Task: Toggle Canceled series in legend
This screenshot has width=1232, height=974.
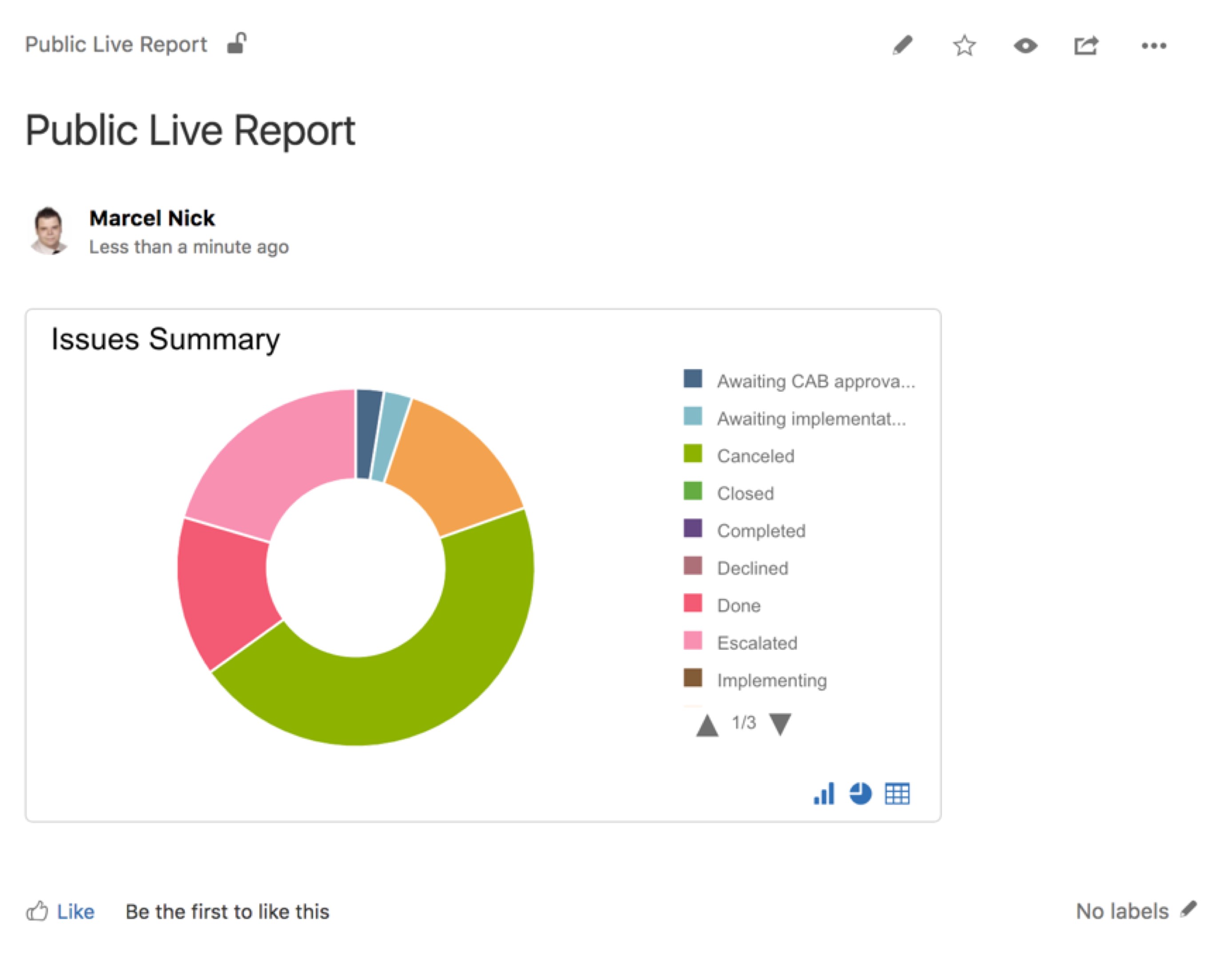Action: [x=755, y=456]
